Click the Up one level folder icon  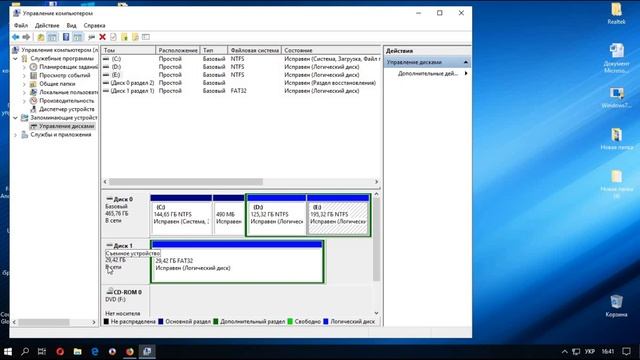pos(41,37)
